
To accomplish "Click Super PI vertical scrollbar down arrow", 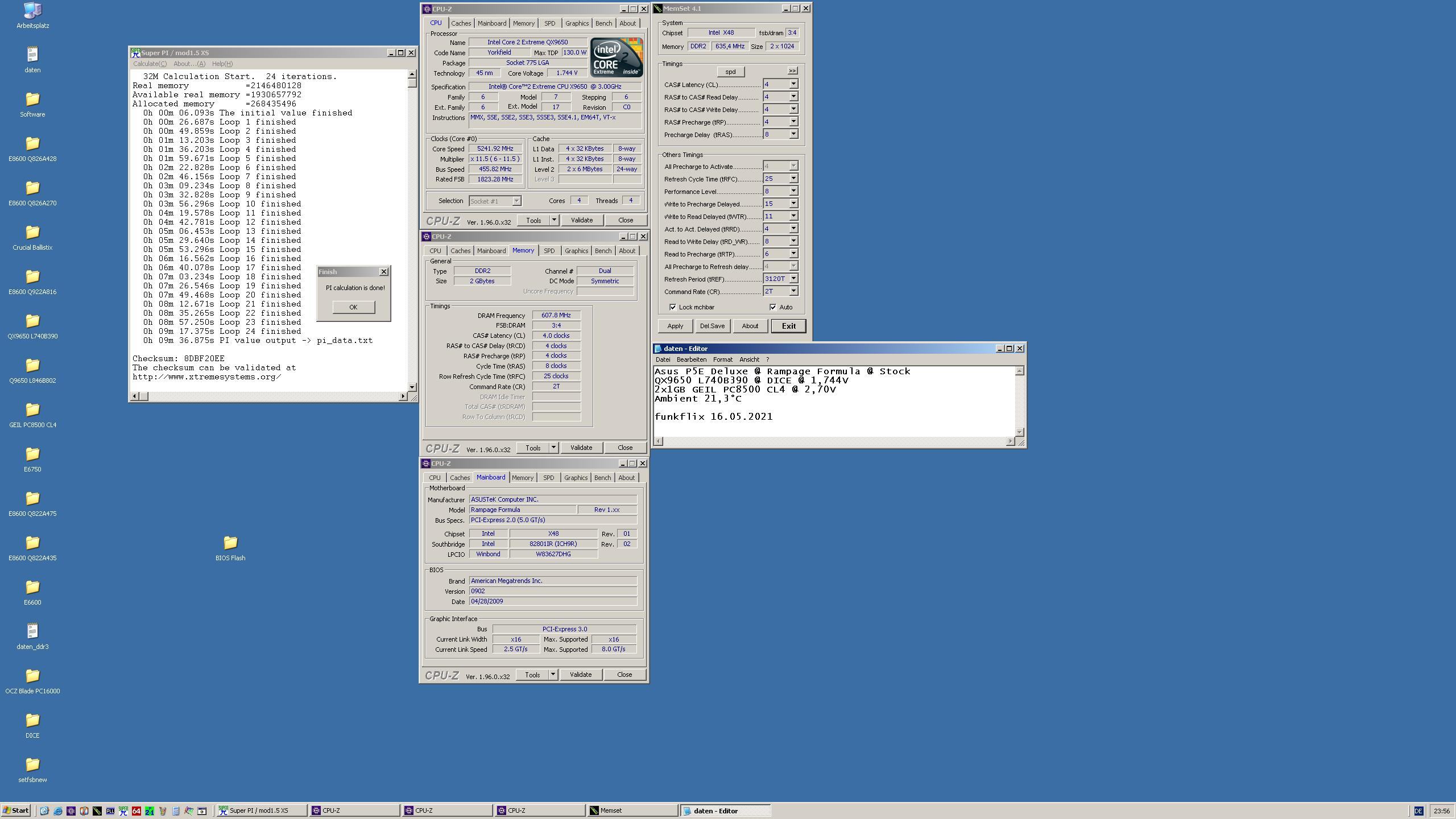I will (412, 387).
